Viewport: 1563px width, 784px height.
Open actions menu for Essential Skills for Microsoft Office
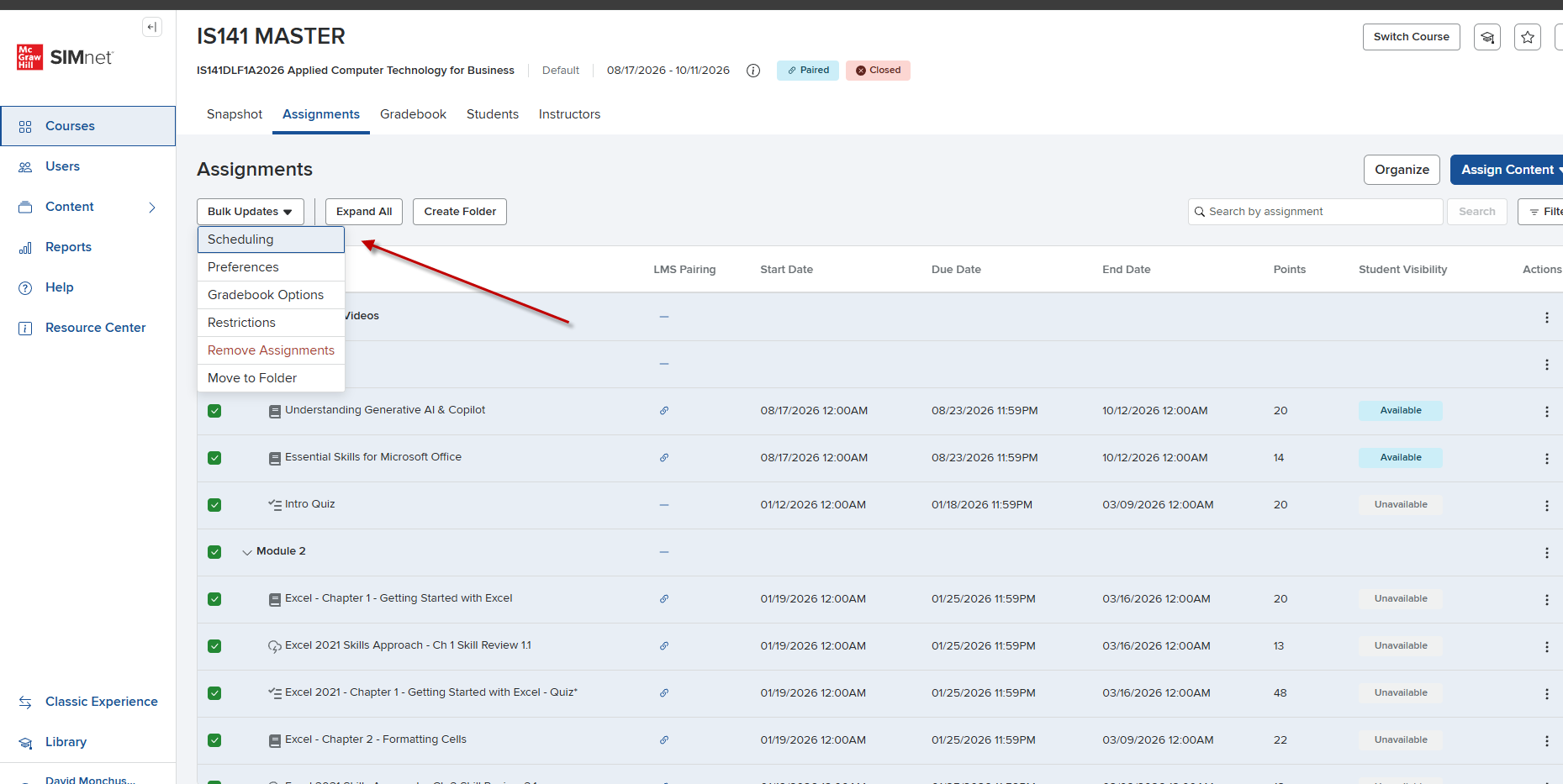(x=1546, y=459)
